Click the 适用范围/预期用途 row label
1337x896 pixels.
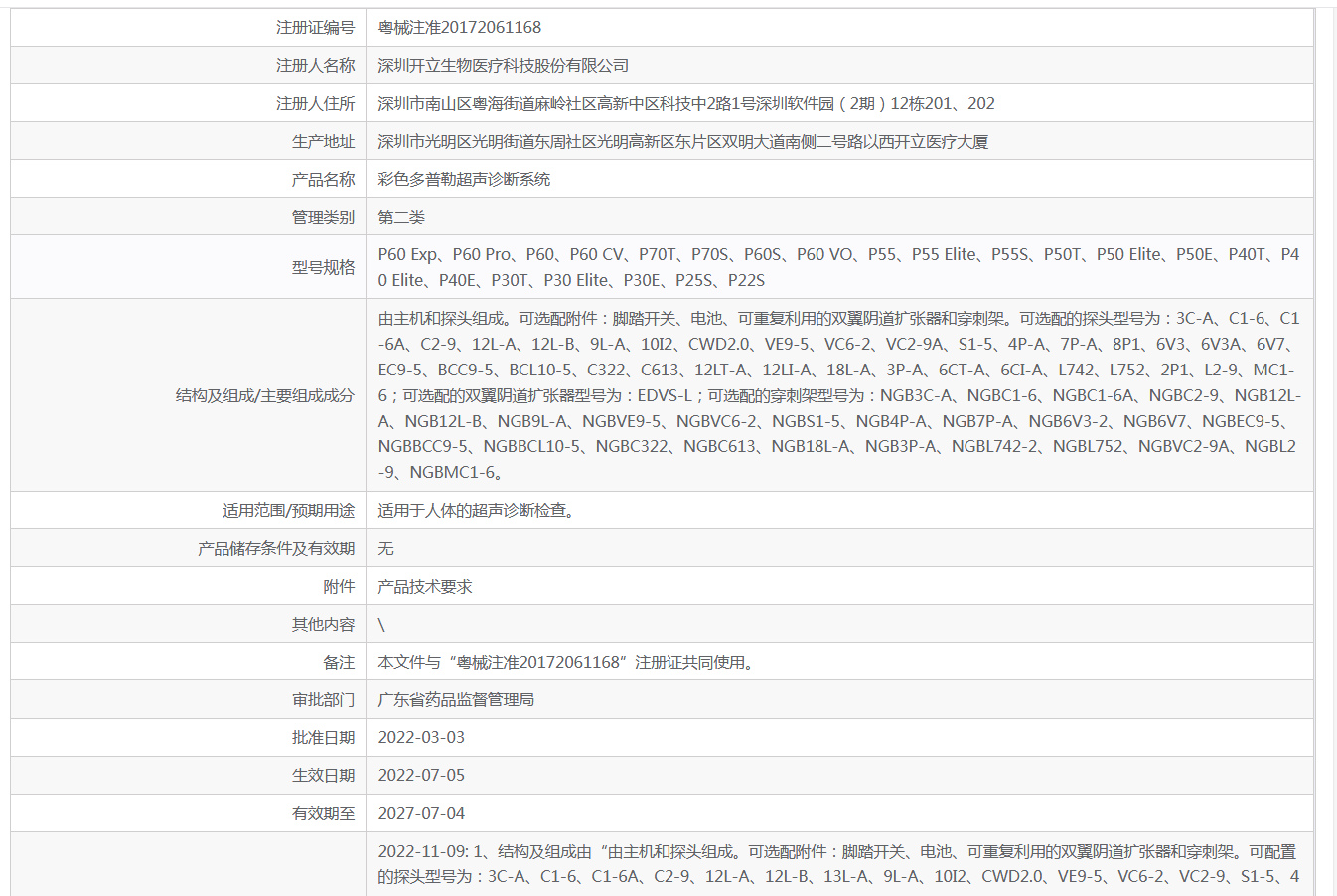pyautogui.click(x=288, y=511)
